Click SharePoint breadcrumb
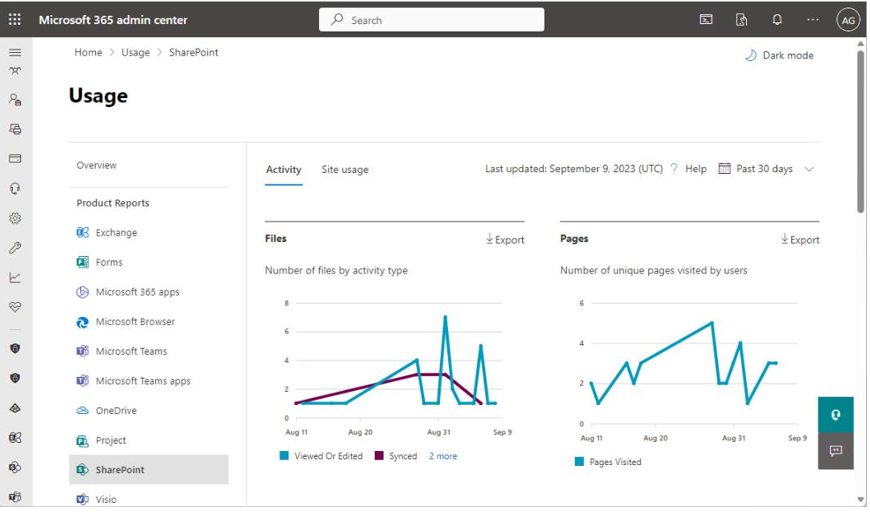The height and width of the screenshot is (512, 870). point(194,52)
